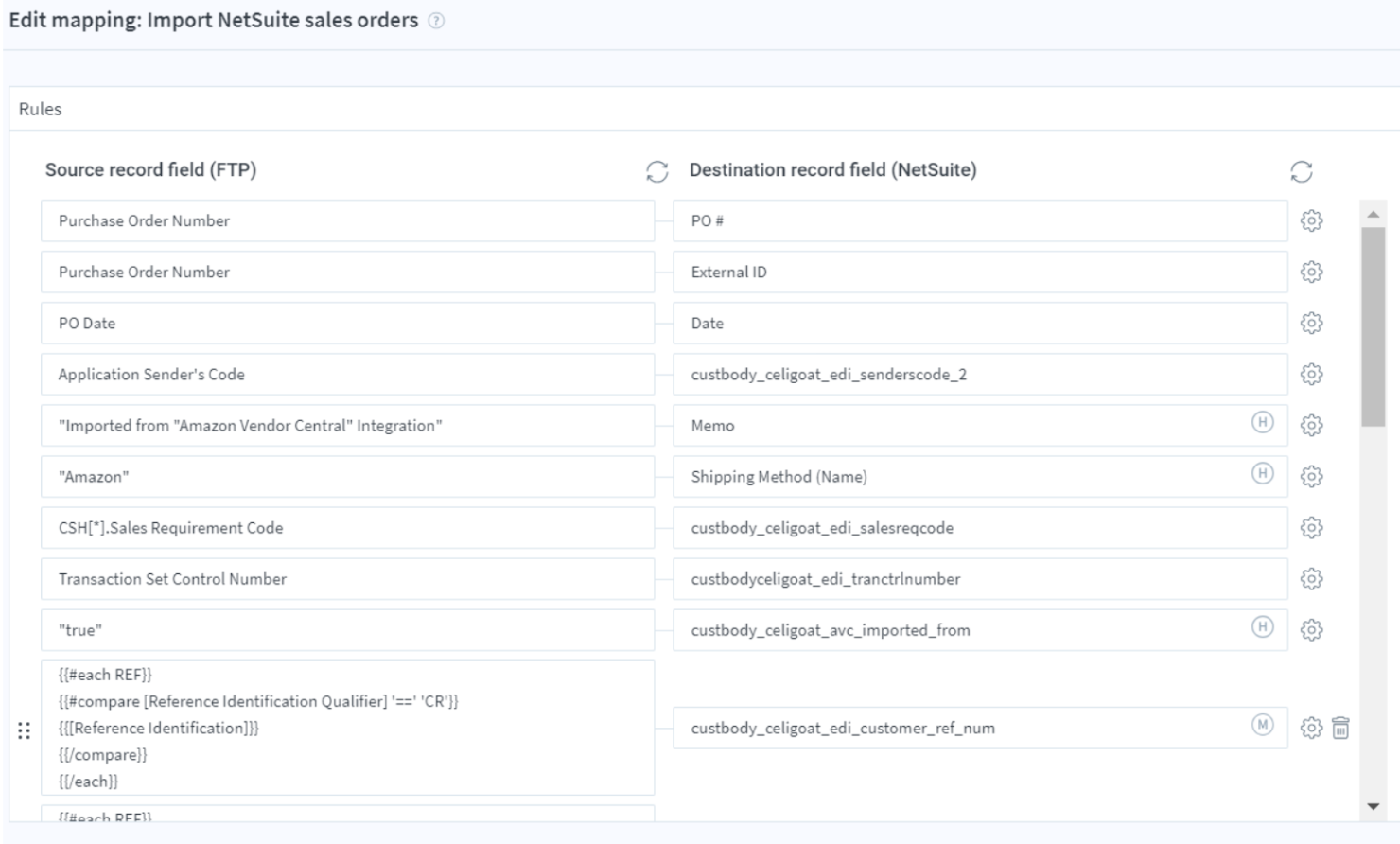Viewport: 1400px width, 844px height.
Task: Refresh source record fields (FTP)
Action: coord(657,171)
